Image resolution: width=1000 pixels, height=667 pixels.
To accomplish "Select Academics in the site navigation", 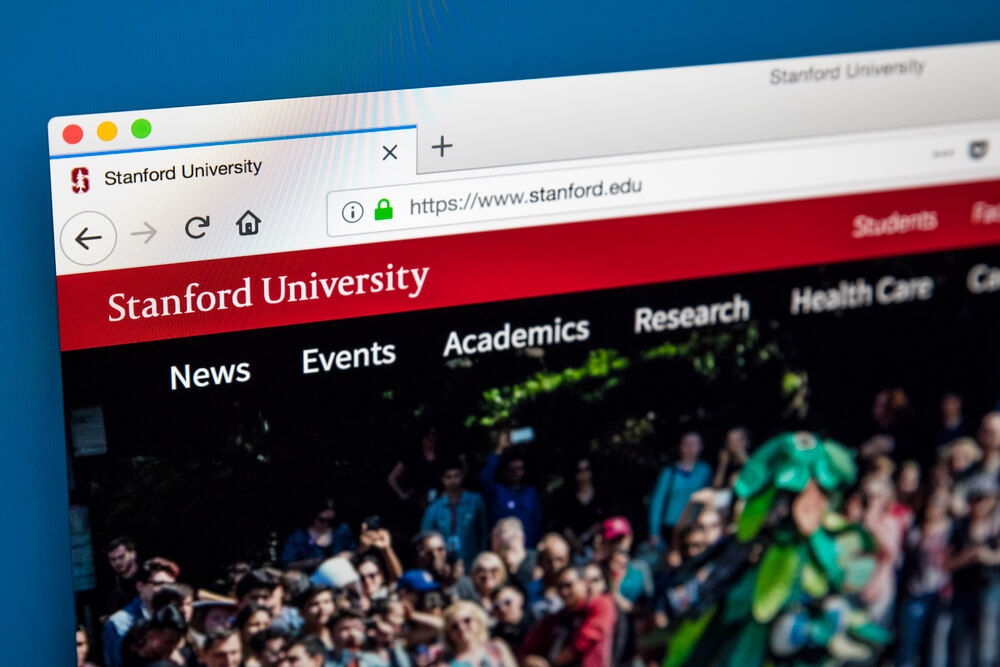I will [516, 336].
